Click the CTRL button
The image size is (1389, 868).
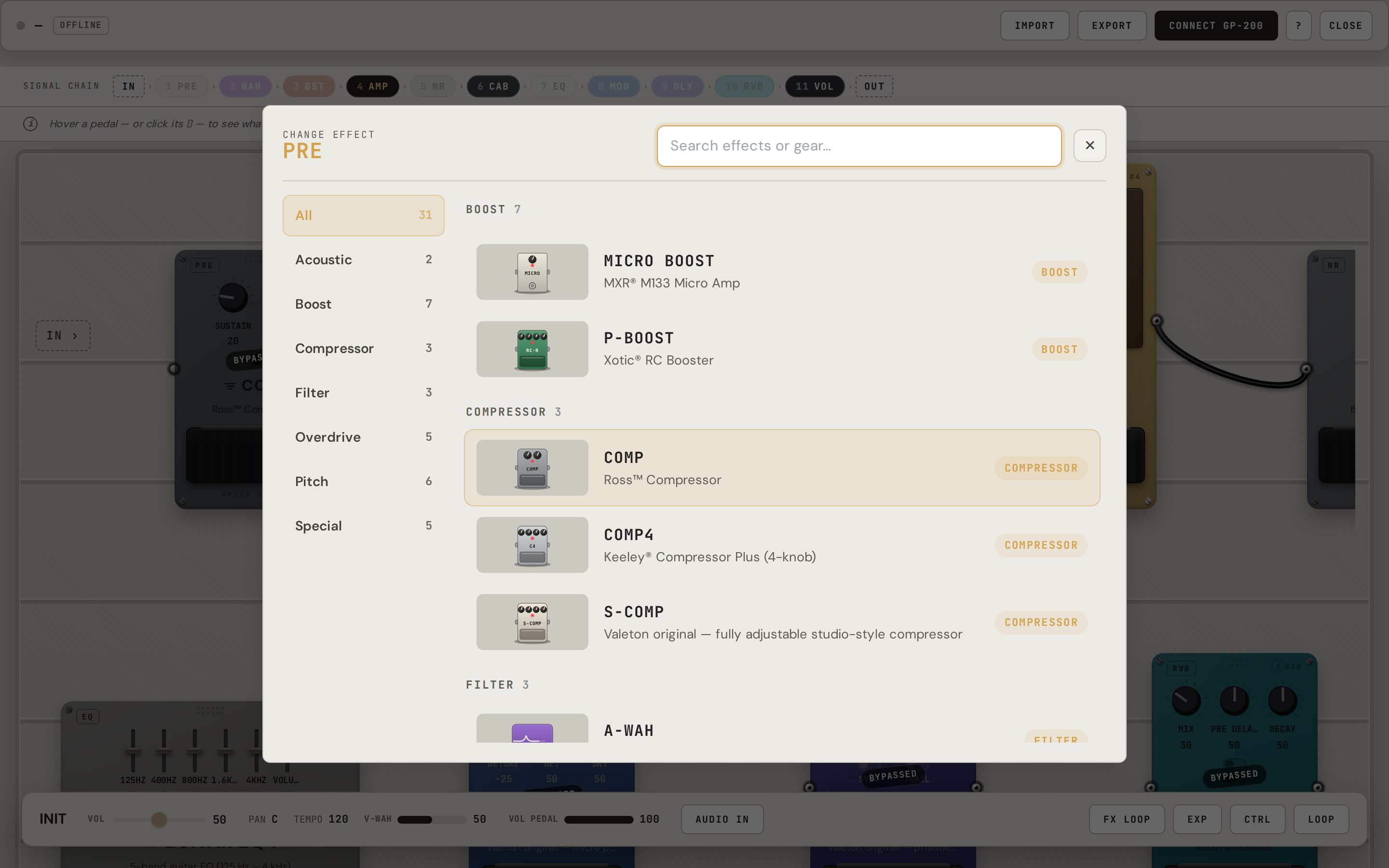pos(1257,819)
